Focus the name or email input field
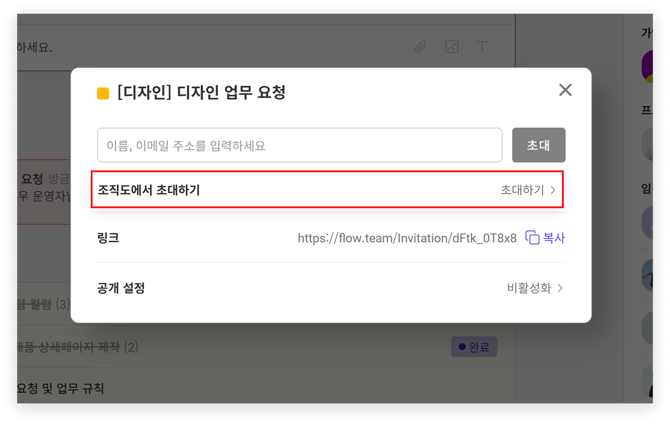Image resolution: width=670 pixels, height=424 pixels. (299, 145)
